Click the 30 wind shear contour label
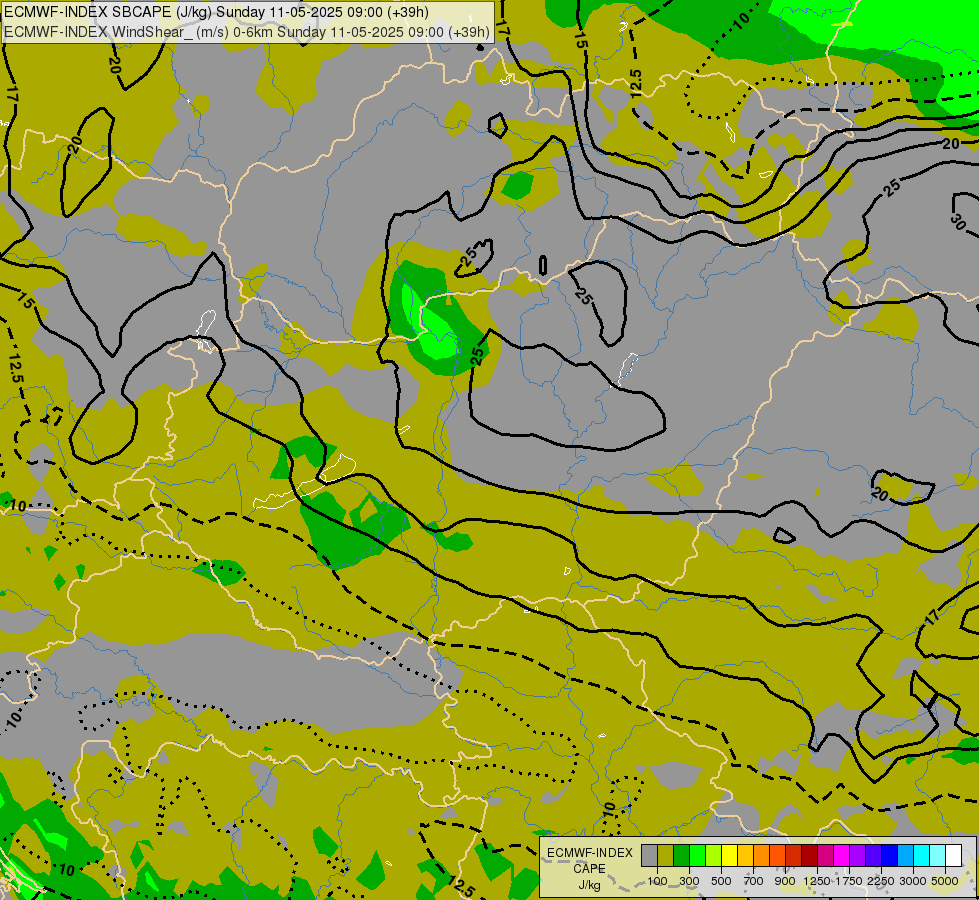Viewport: 979px width, 900px height. coord(958,221)
